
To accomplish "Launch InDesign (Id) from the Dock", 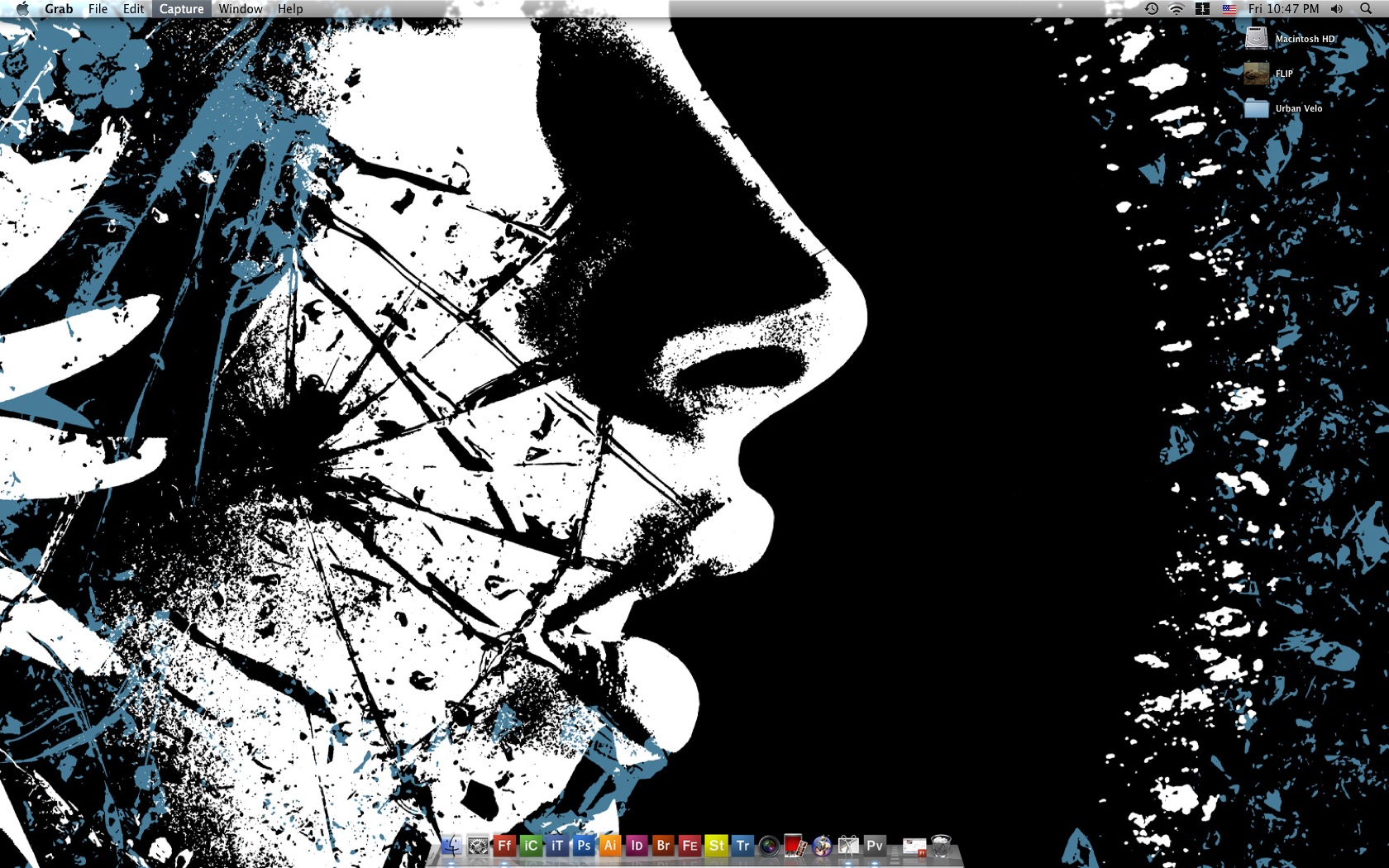I will (x=637, y=845).
